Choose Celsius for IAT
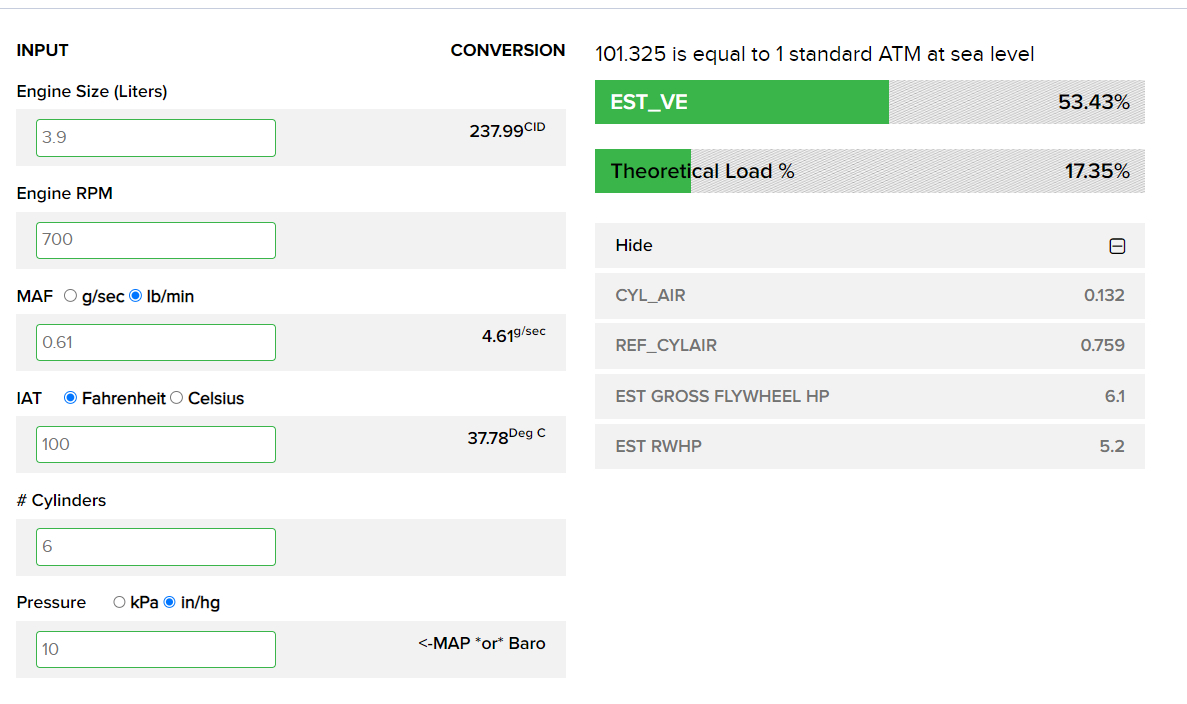Image resolution: width=1187 pixels, height=704 pixels. tap(177, 398)
